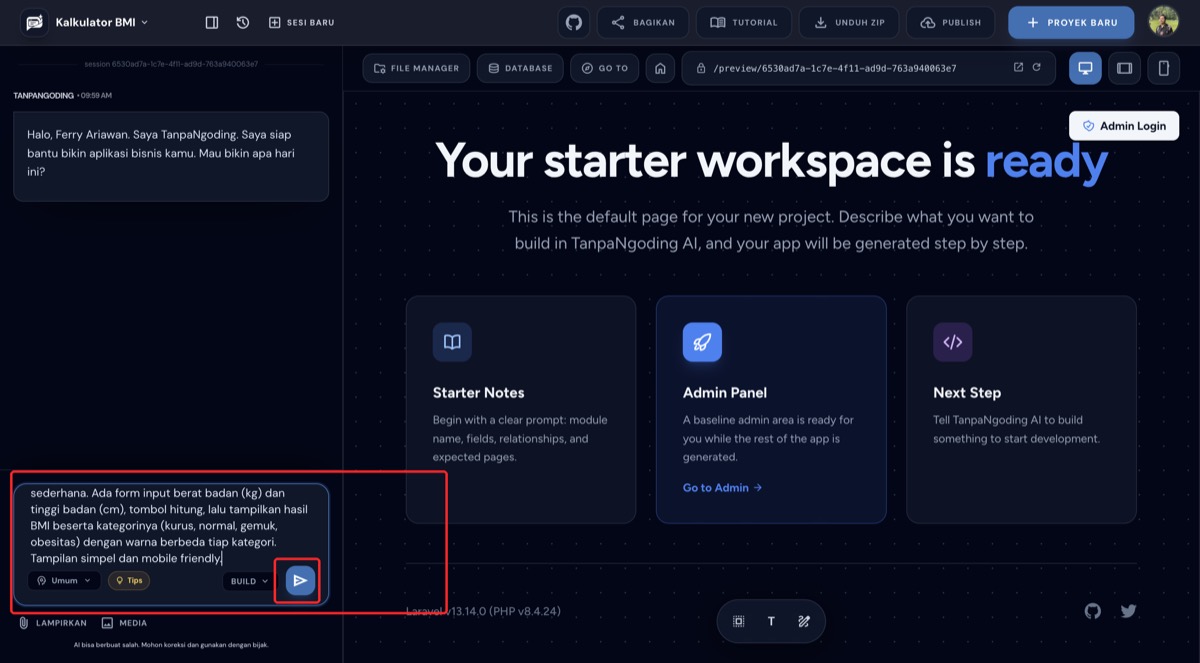Switch to tablet preview mode
Screen dimensions: 1200x663
tap(1125, 68)
